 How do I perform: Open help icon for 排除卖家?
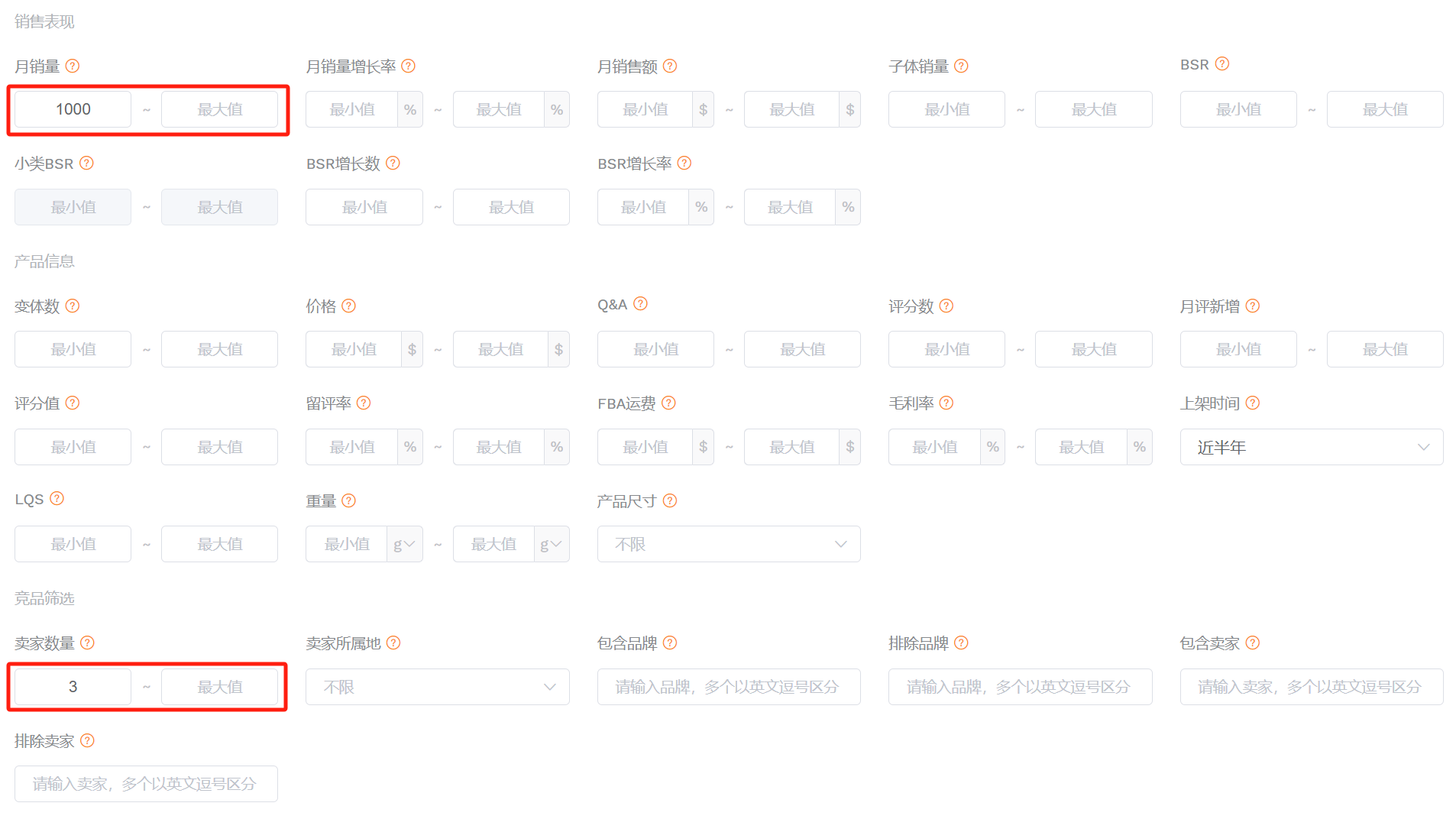pos(88,740)
